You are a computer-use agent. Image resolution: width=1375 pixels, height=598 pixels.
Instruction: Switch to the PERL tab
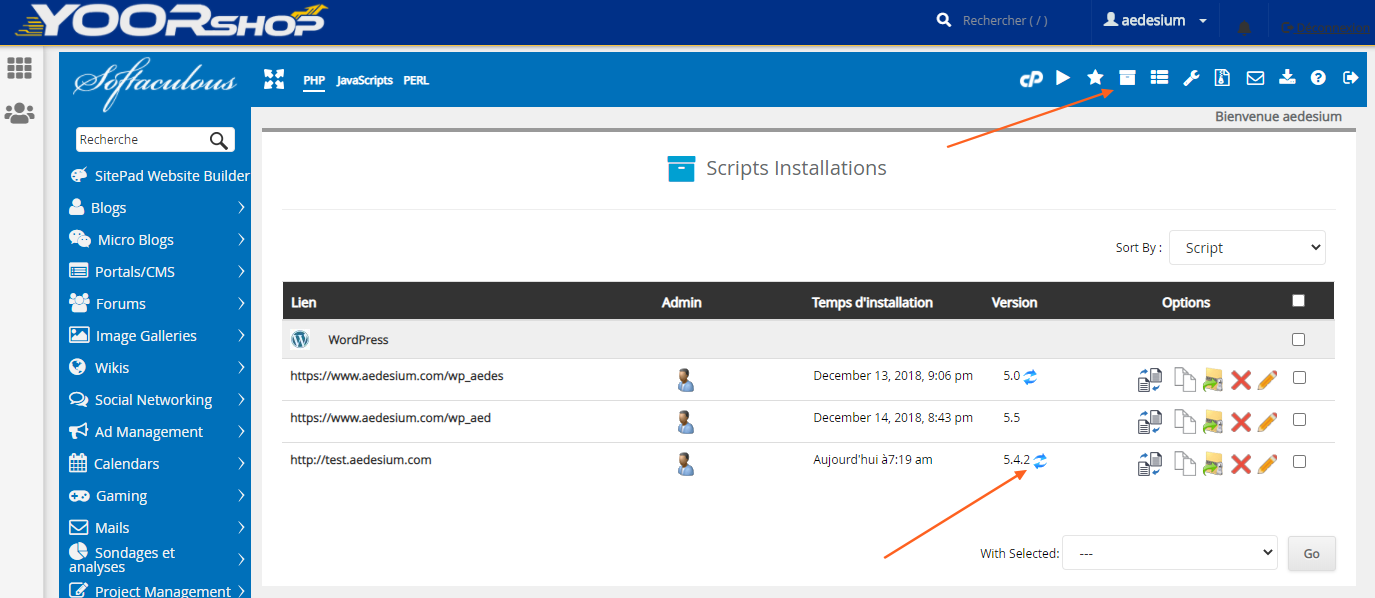(416, 80)
